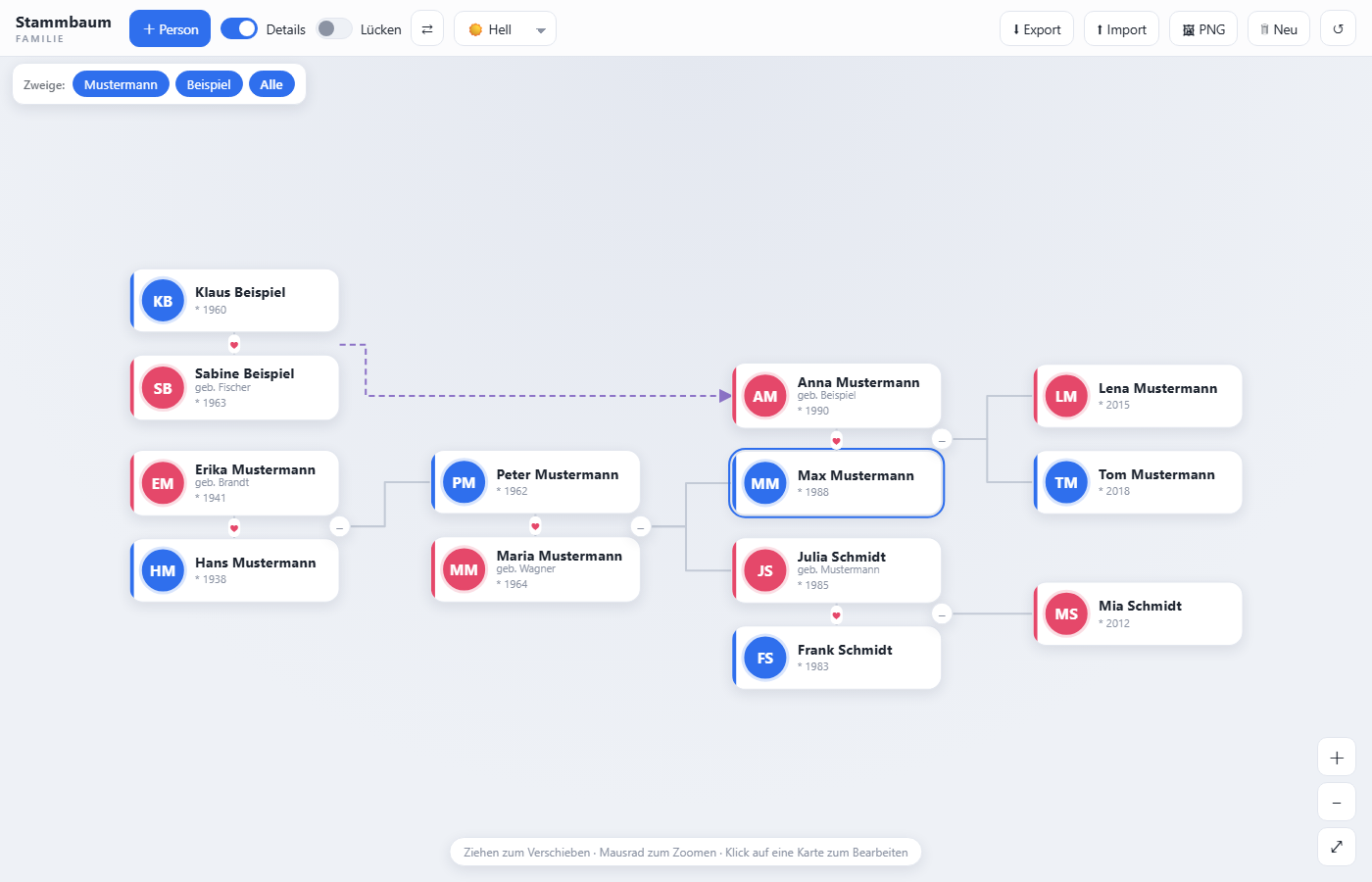Collapse children of Anna and Max Mustermann
The width and height of the screenshot is (1372, 882).
[x=942, y=439]
